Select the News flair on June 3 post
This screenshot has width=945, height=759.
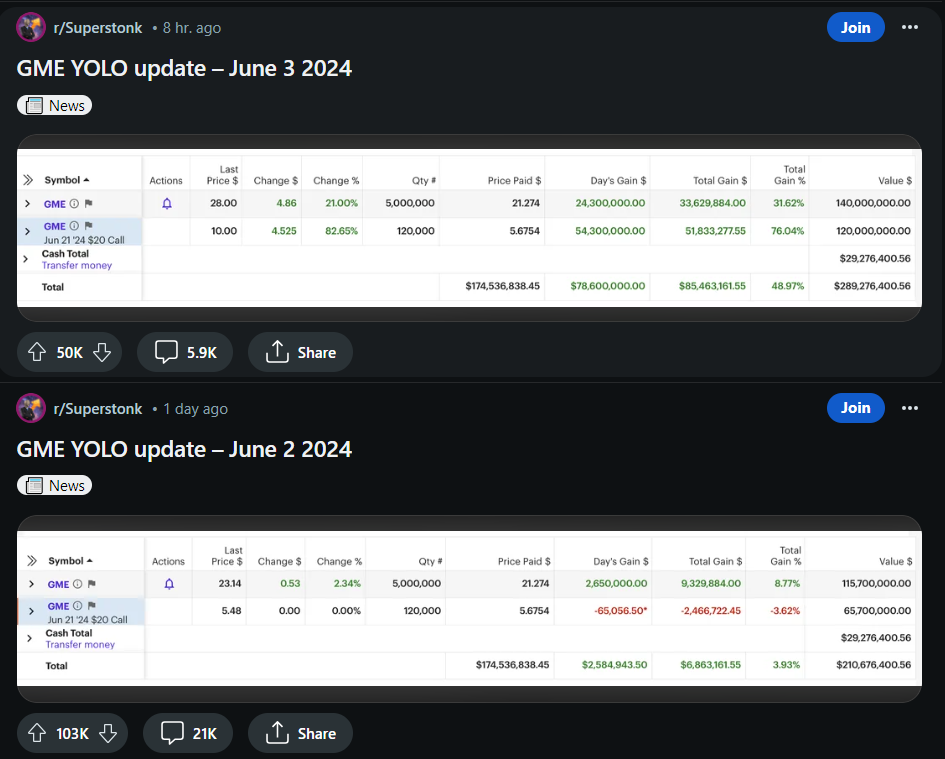pyautogui.click(x=55, y=105)
